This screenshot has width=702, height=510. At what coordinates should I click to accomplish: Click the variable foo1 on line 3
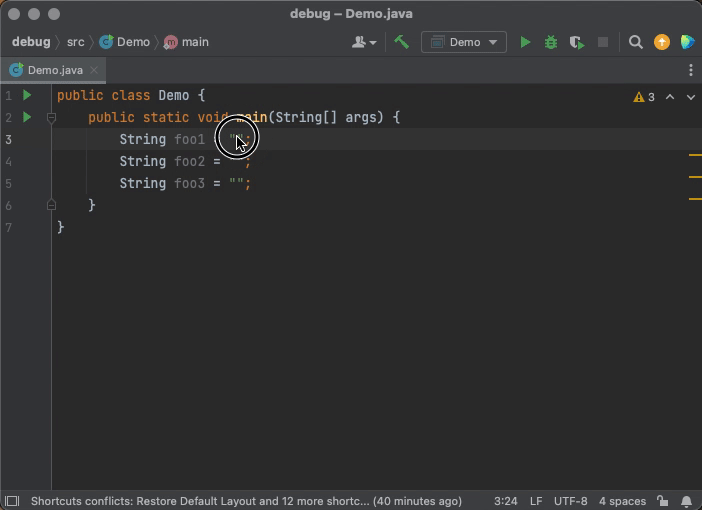(189, 139)
